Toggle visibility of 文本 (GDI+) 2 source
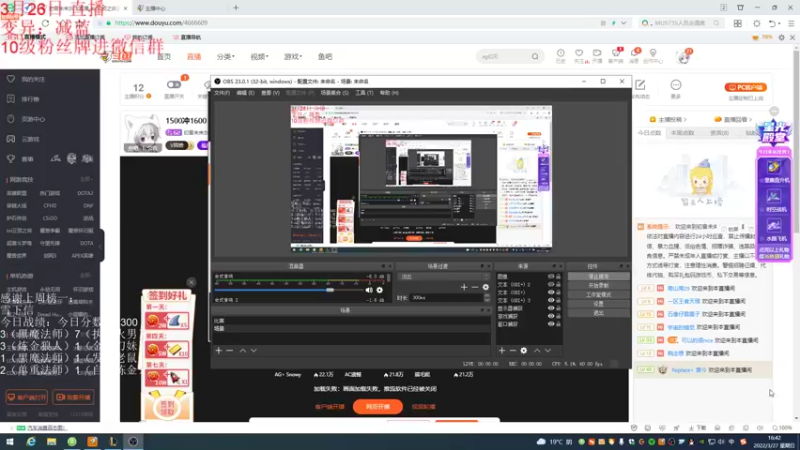The width and height of the screenshot is (800, 450). [x=551, y=285]
